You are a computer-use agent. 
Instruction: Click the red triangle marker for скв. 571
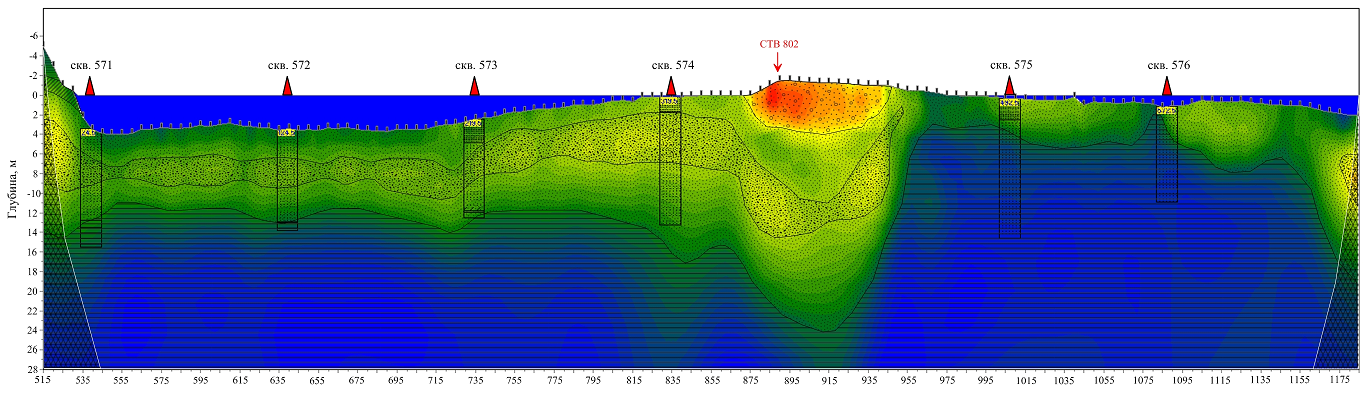point(90,86)
